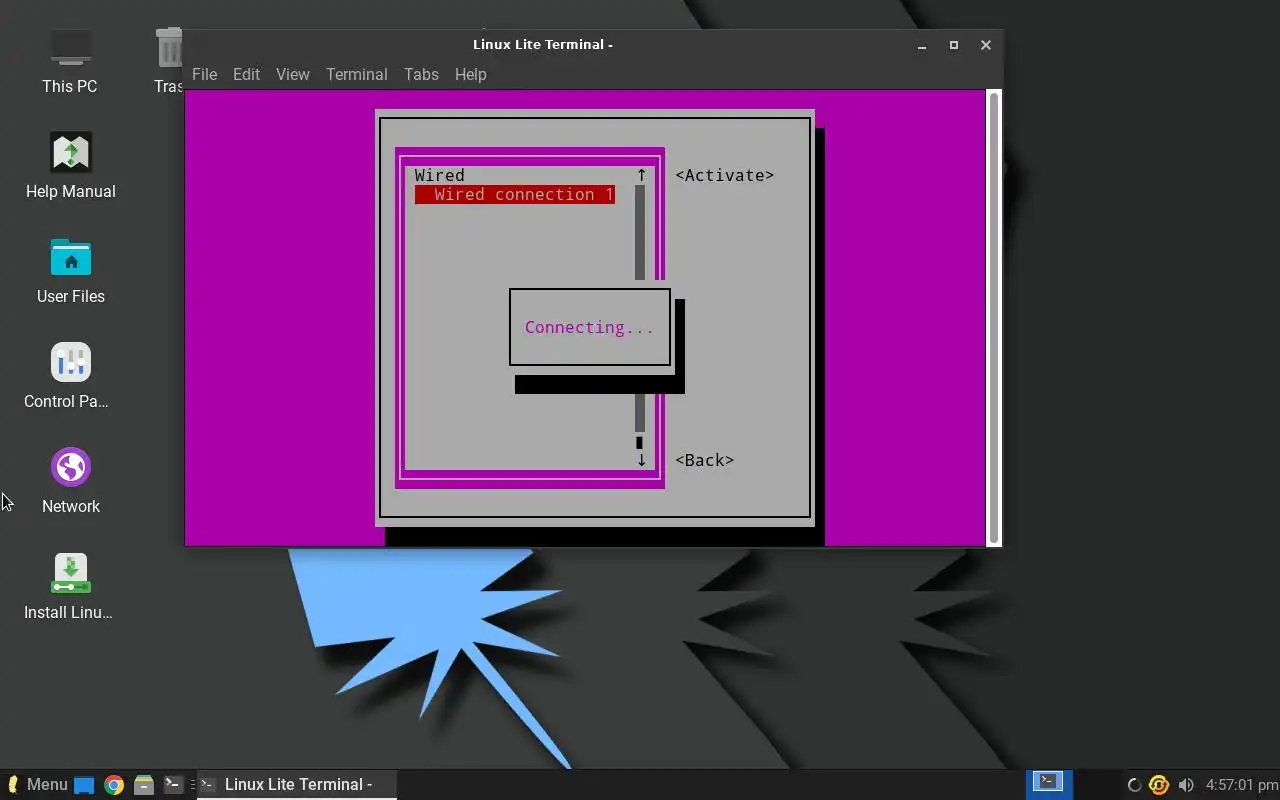Viewport: 1280px width, 800px height.
Task: Click the down arrow of connection list scrollbar
Action: coord(641,460)
